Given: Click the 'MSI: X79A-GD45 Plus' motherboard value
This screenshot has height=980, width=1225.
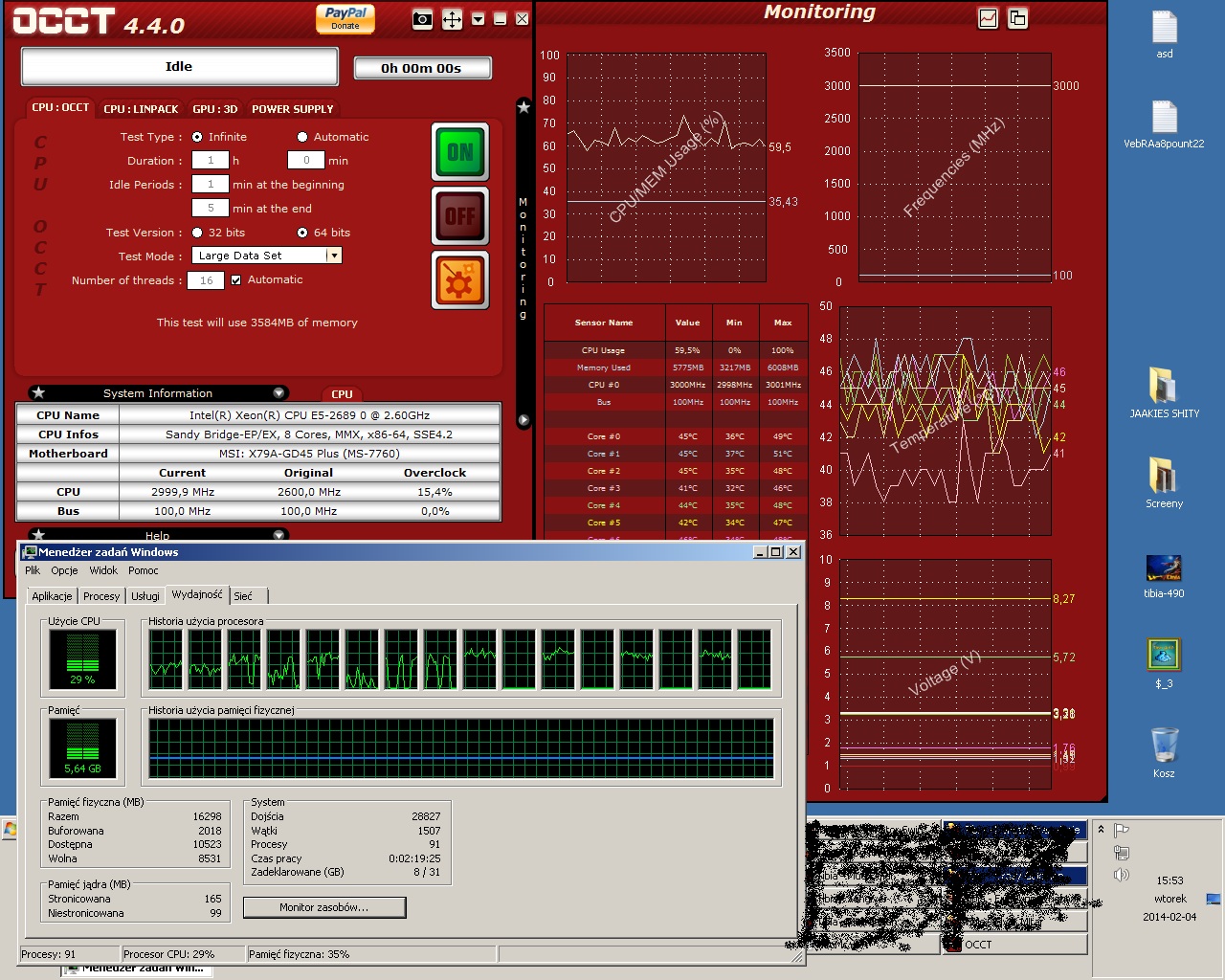Looking at the screenshot, I should click(x=309, y=454).
